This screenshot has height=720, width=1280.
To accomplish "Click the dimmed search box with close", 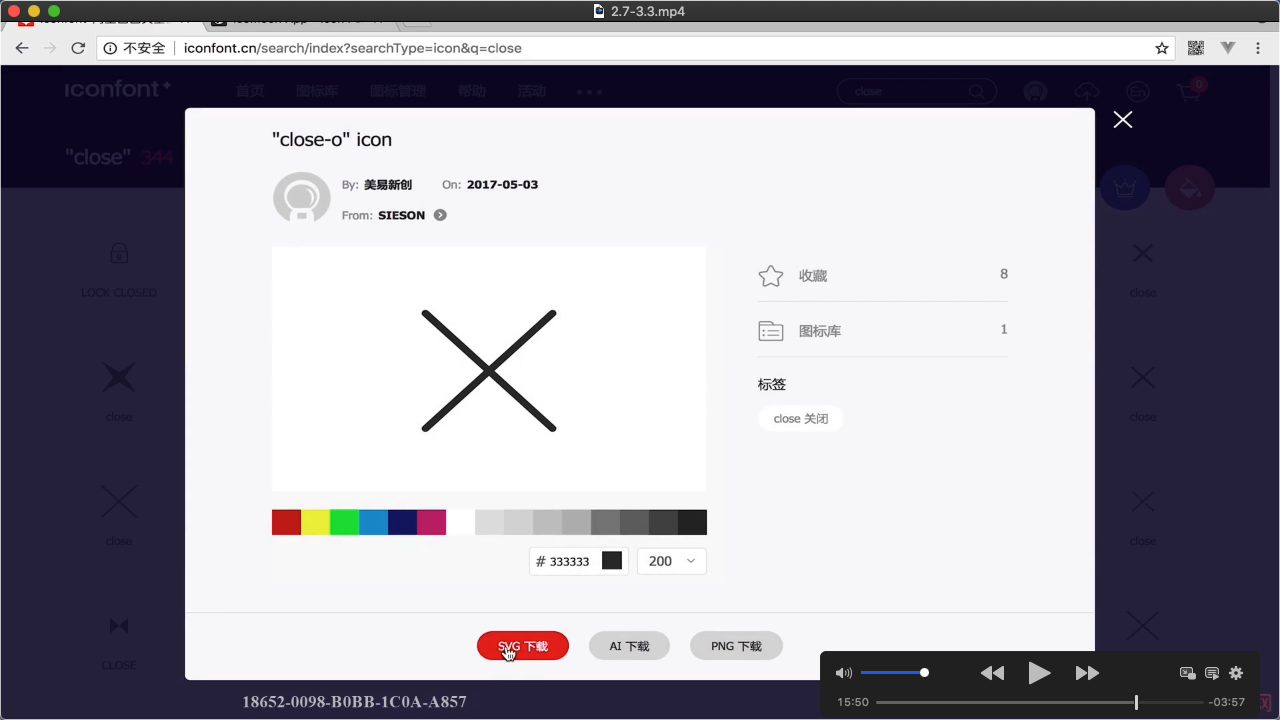I will click(x=917, y=91).
